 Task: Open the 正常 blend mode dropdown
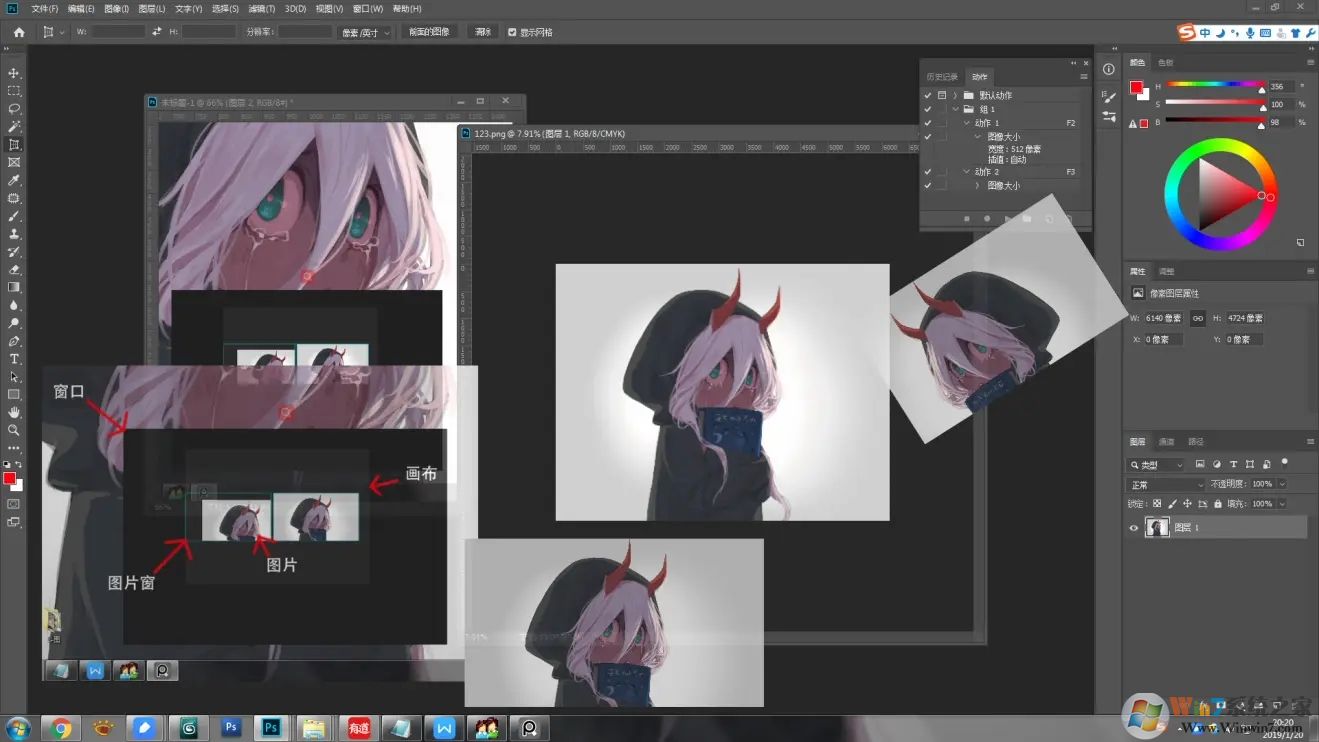(x=1165, y=484)
